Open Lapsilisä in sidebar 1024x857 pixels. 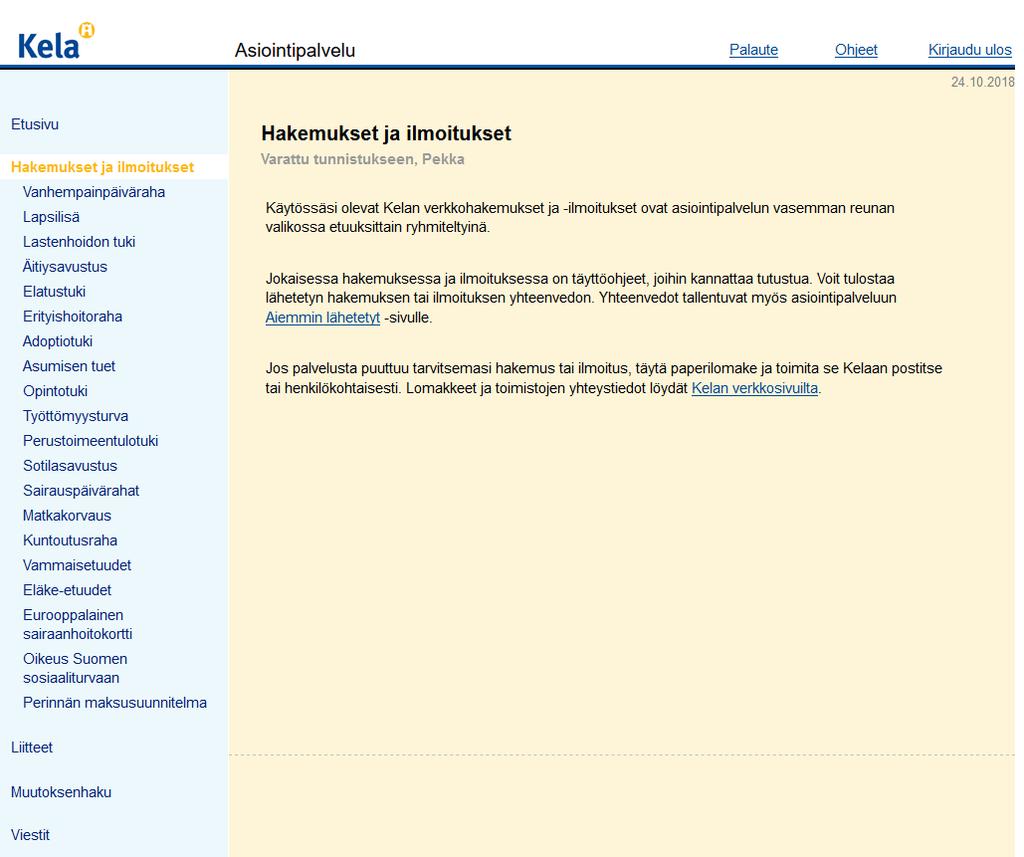pos(51,217)
